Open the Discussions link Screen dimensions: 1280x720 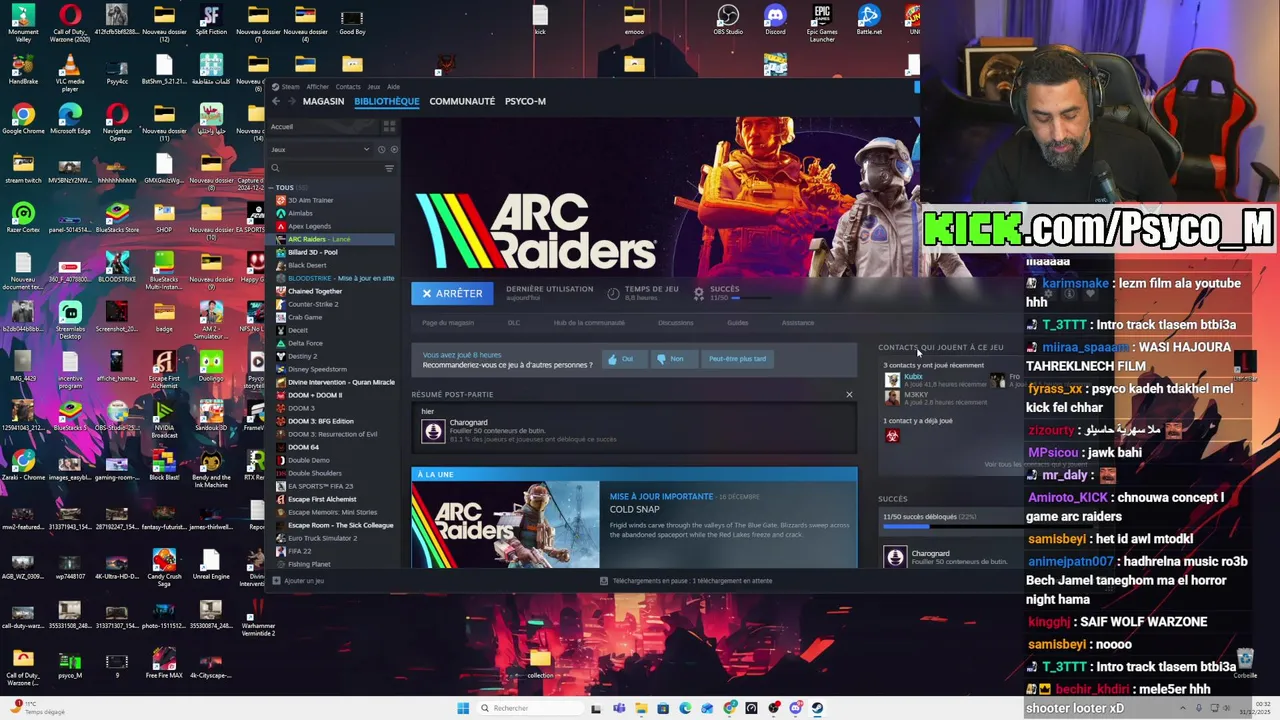click(x=675, y=323)
